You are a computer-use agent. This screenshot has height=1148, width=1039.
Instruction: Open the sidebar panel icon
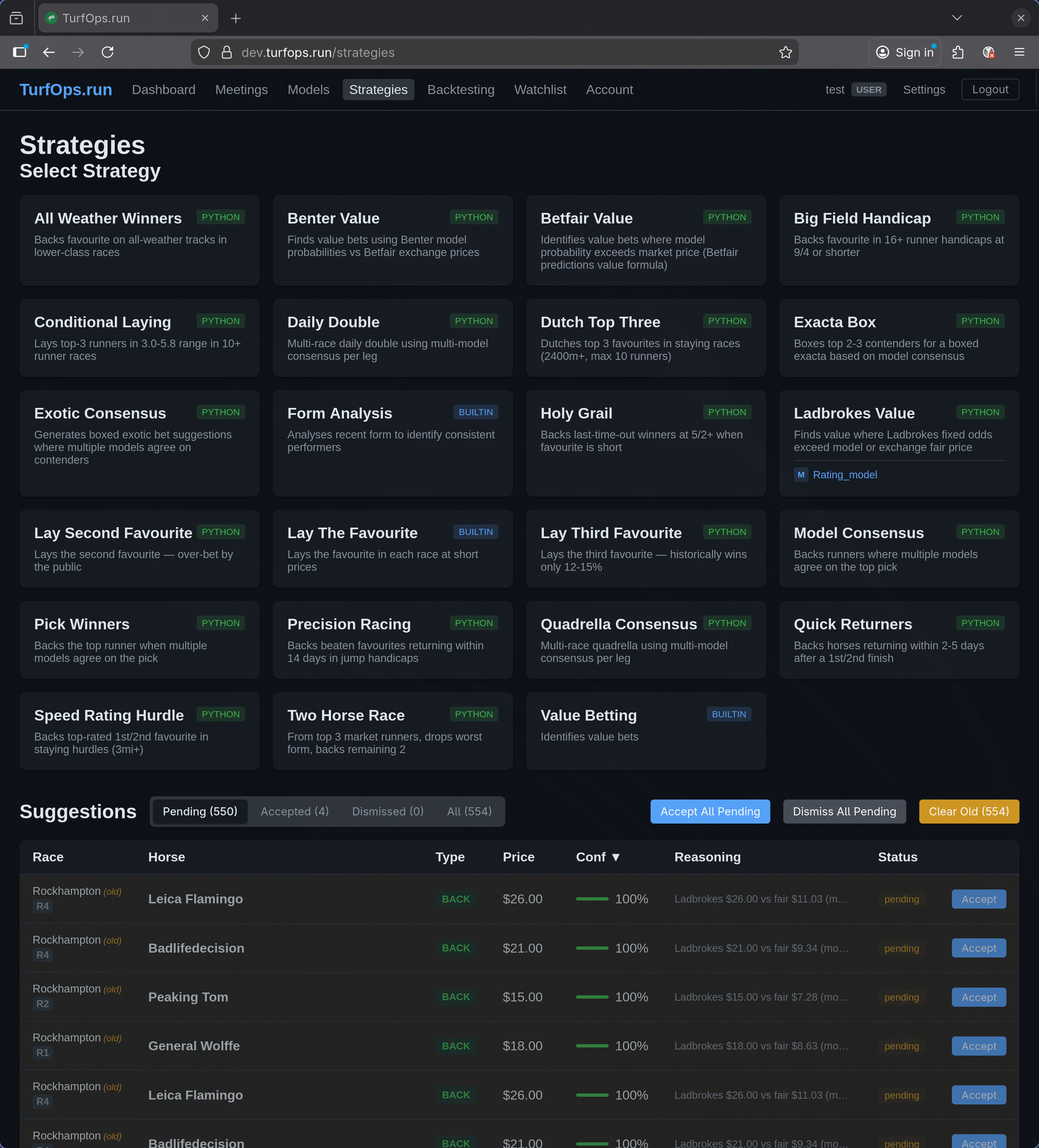[x=20, y=53]
